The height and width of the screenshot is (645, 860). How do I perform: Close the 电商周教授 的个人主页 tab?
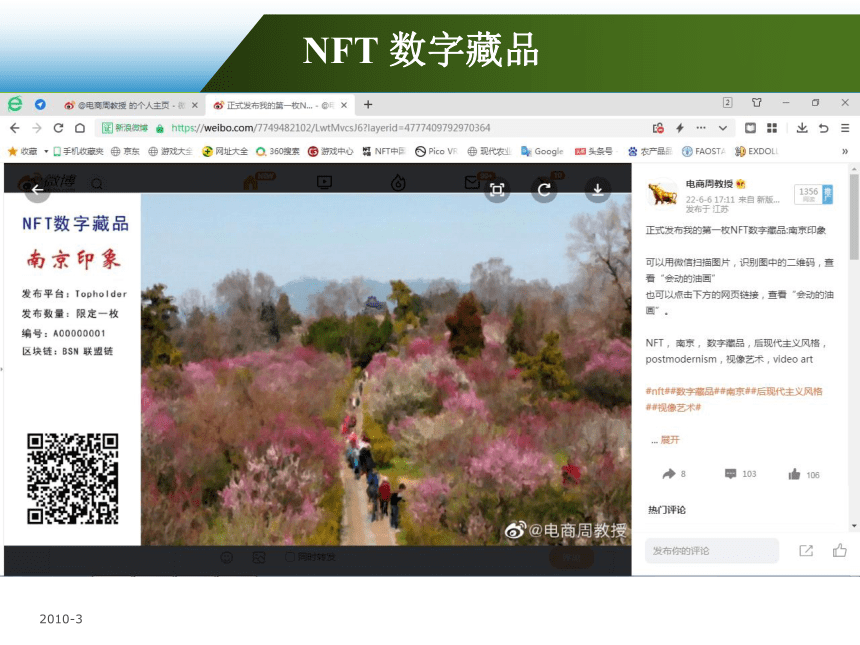[x=195, y=105]
